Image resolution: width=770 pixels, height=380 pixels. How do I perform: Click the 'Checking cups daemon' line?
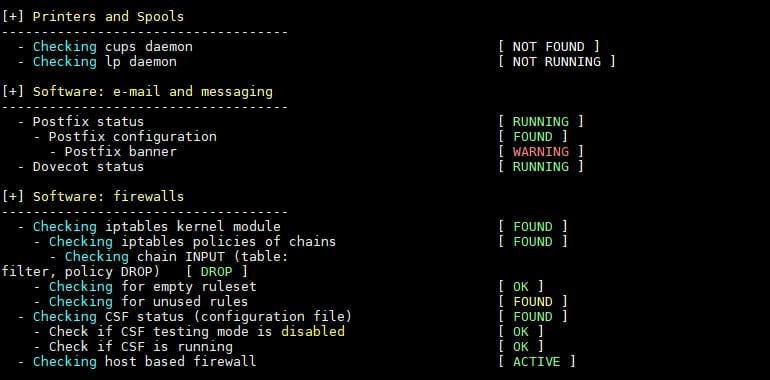pyautogui.click(x=113, y=47)
